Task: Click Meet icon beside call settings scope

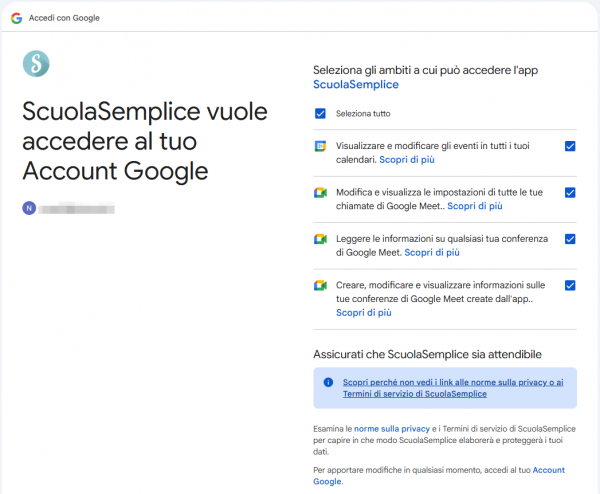Action: 320,193
